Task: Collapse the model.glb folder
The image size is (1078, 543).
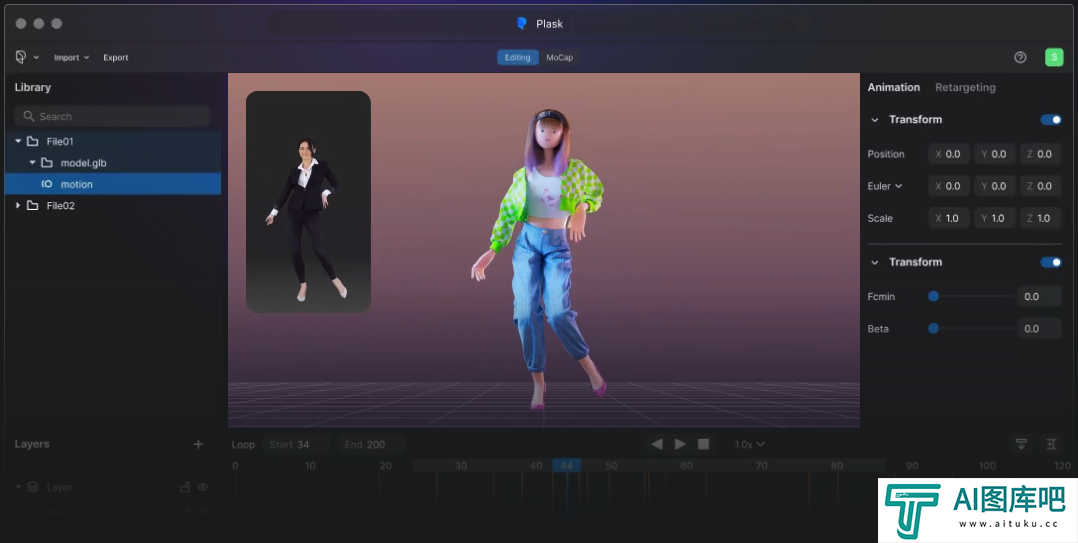Action: 32,163
